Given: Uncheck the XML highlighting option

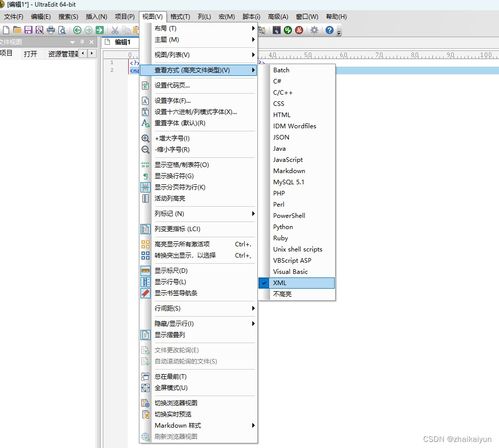Looking at the screenshot, I should tap(297, 283).
